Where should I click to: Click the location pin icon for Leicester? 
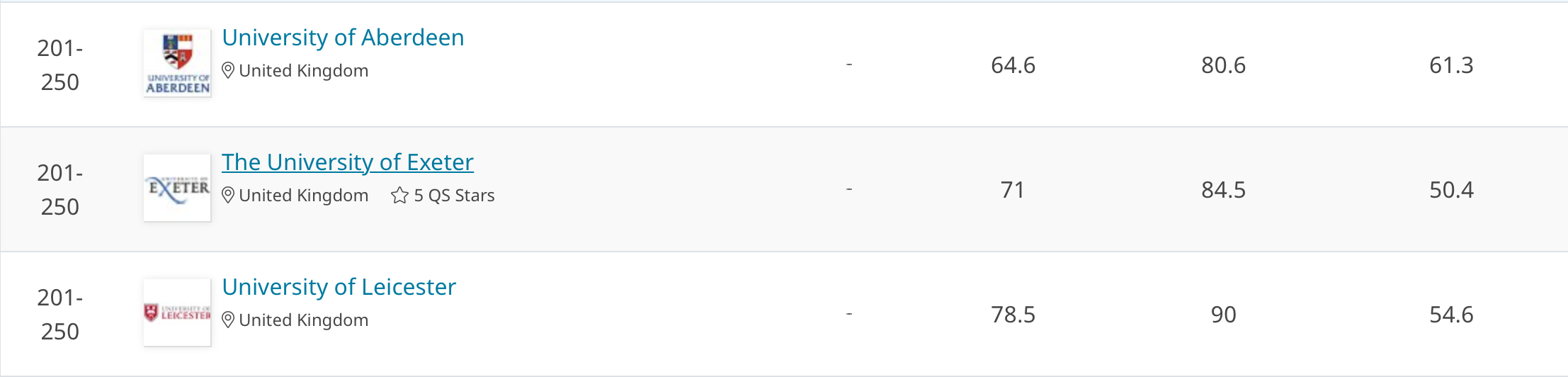click(x=228, y=320)
